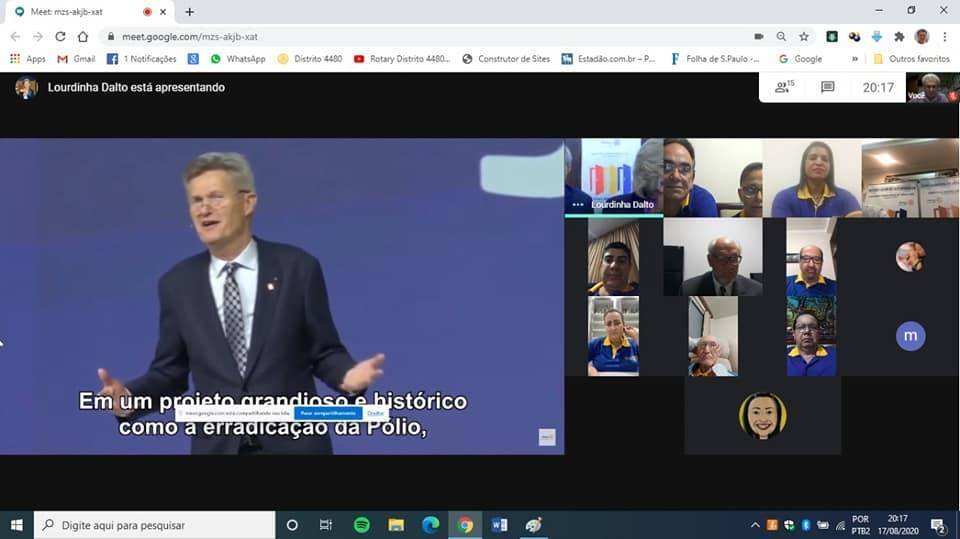Select the yellow cartoon avatar participant tile
The width and height of the screenshot is (960, 539).
pyautogui.click(x=762, y=415)
